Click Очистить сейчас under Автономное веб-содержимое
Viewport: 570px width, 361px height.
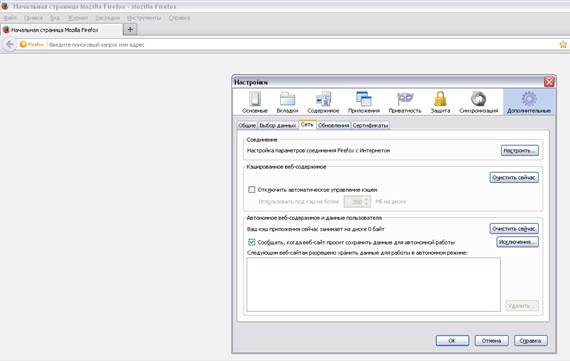514,229
